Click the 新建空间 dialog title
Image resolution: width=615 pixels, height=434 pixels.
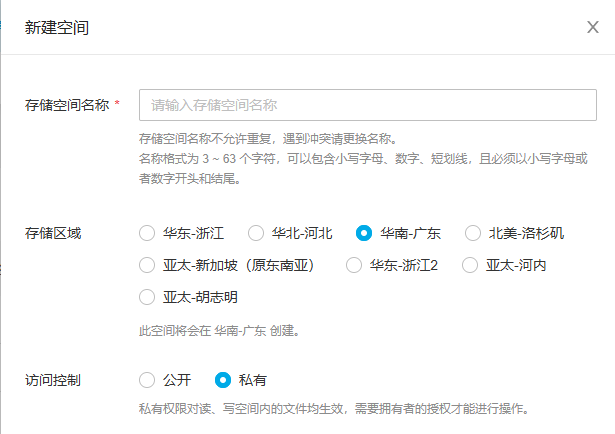(x=57, y=27)
